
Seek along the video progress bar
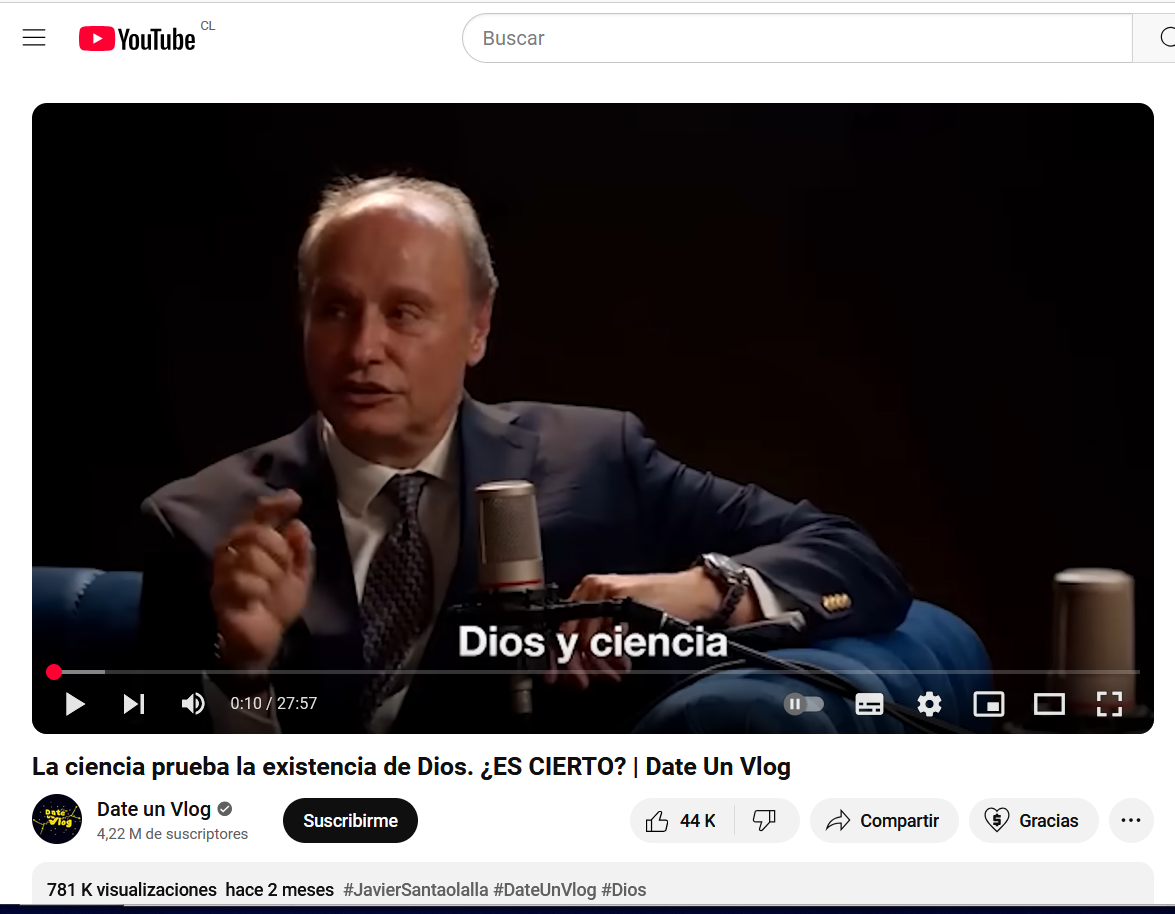coord(596,672)
